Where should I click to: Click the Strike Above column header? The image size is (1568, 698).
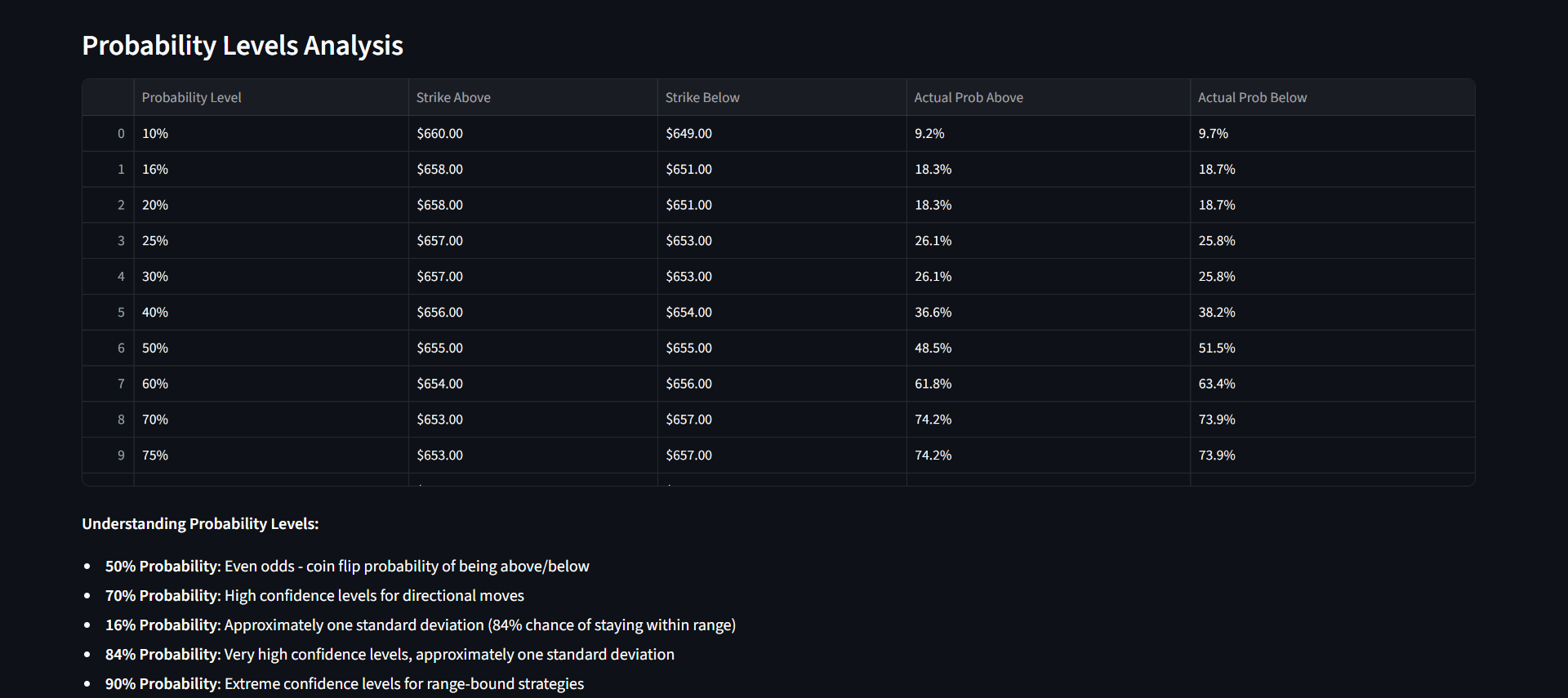tap(453, 98)
